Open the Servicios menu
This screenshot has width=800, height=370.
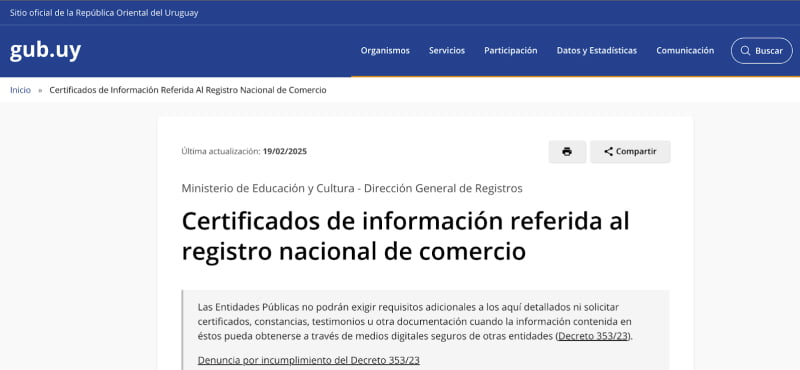pyautogui.click(x=447, y=51)
